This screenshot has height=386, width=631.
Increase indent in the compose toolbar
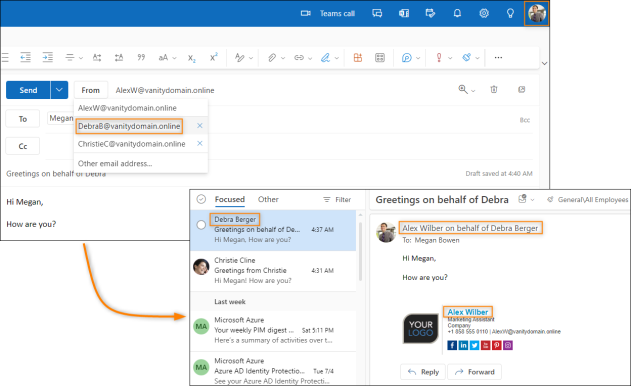[47, 58]
